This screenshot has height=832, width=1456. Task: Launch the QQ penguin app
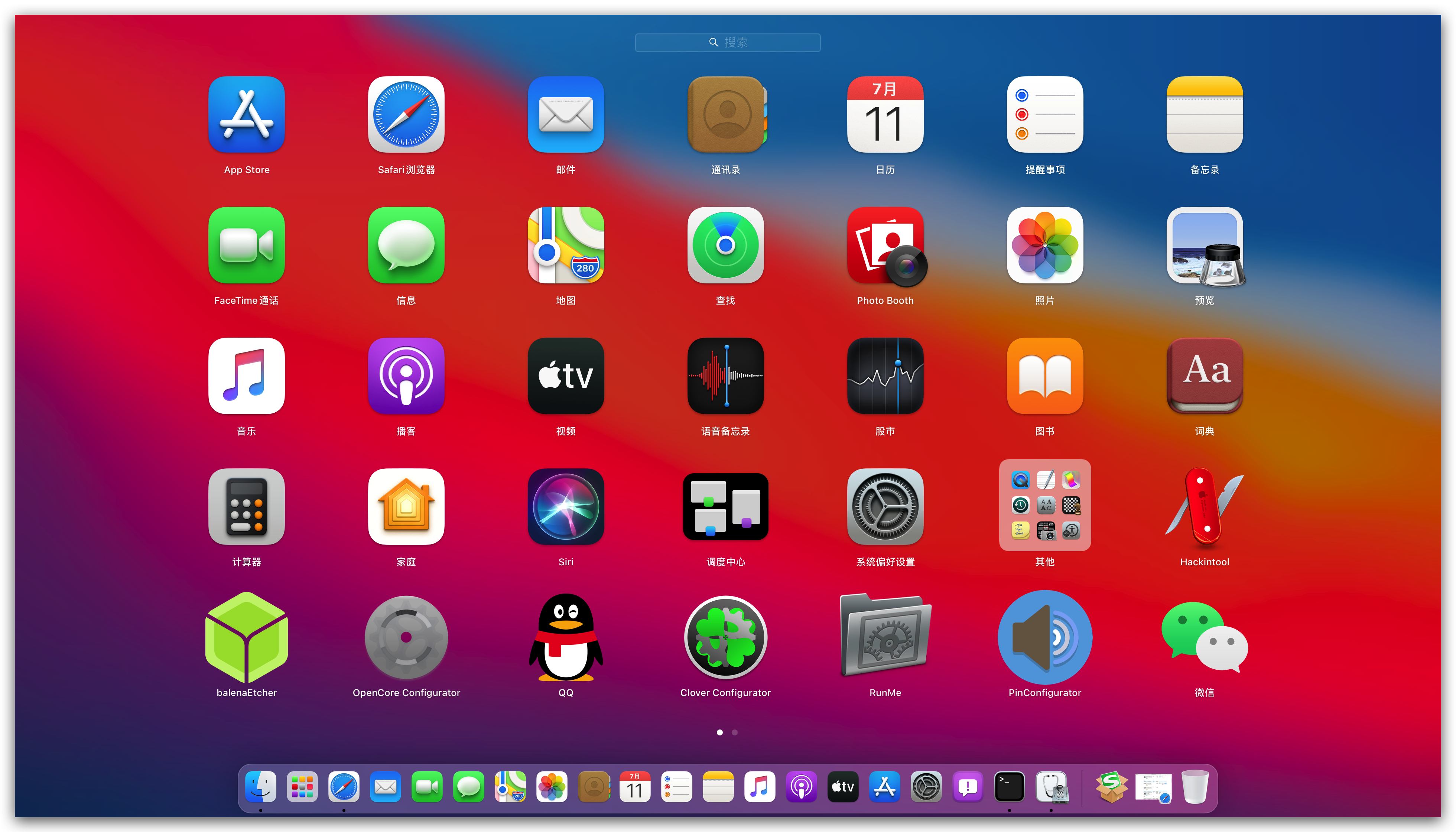566,637
